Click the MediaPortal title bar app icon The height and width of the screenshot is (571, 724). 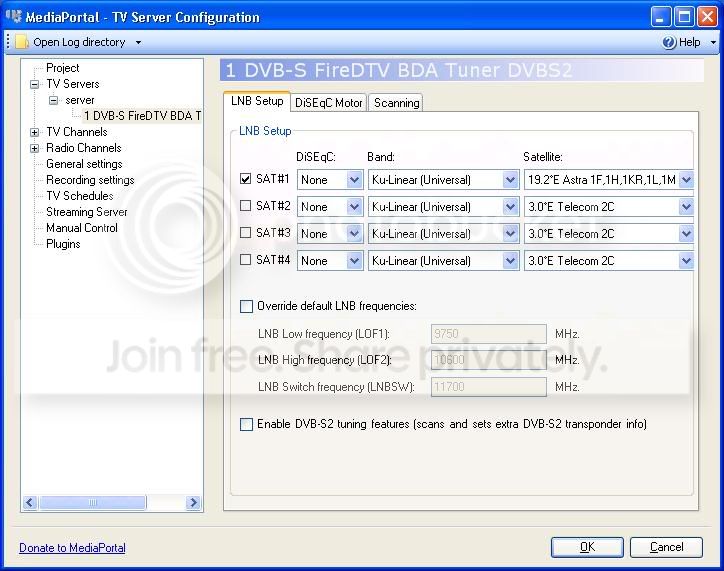click(14, 17)
